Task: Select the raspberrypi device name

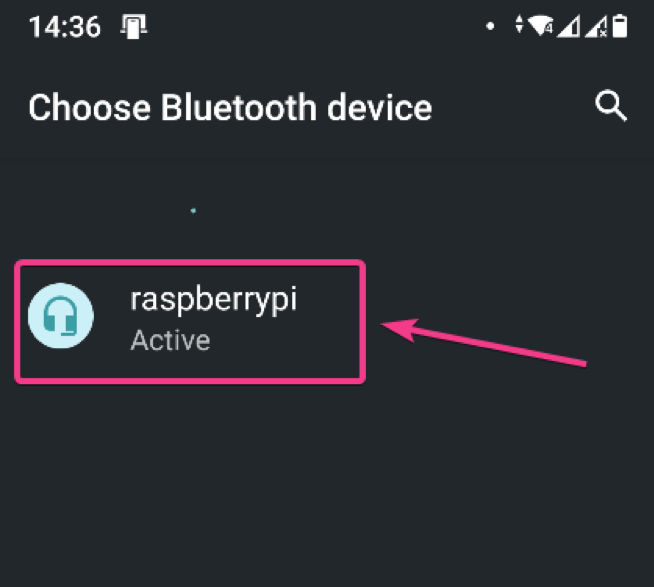Action: [214, 299]
